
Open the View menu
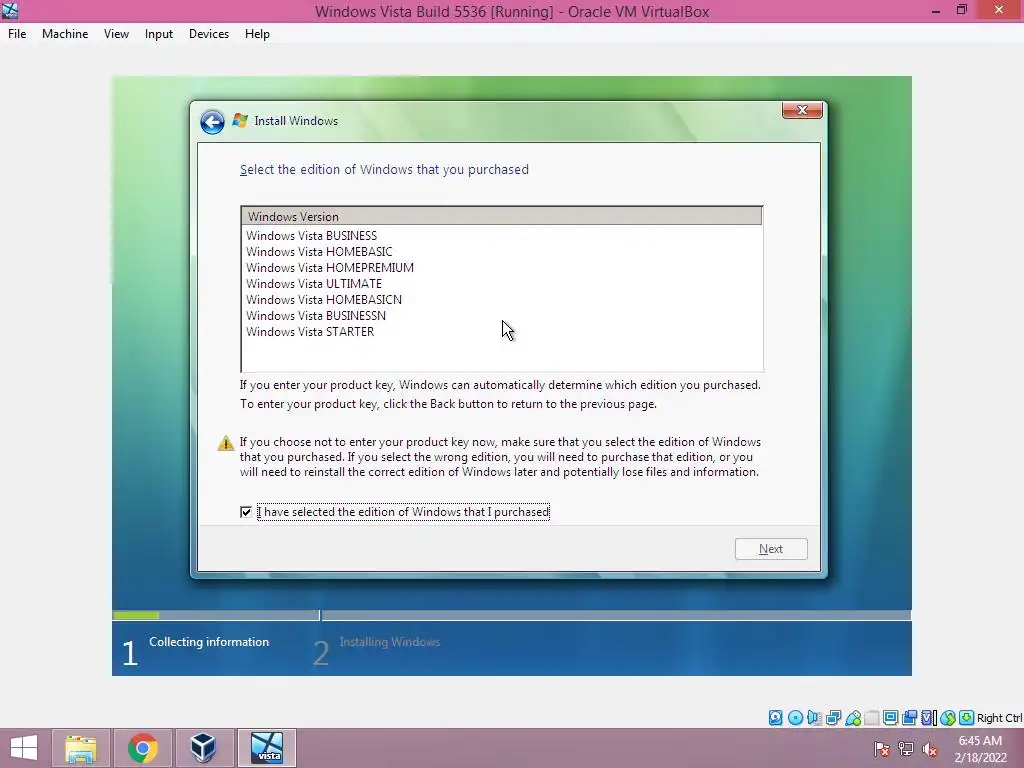116,34
